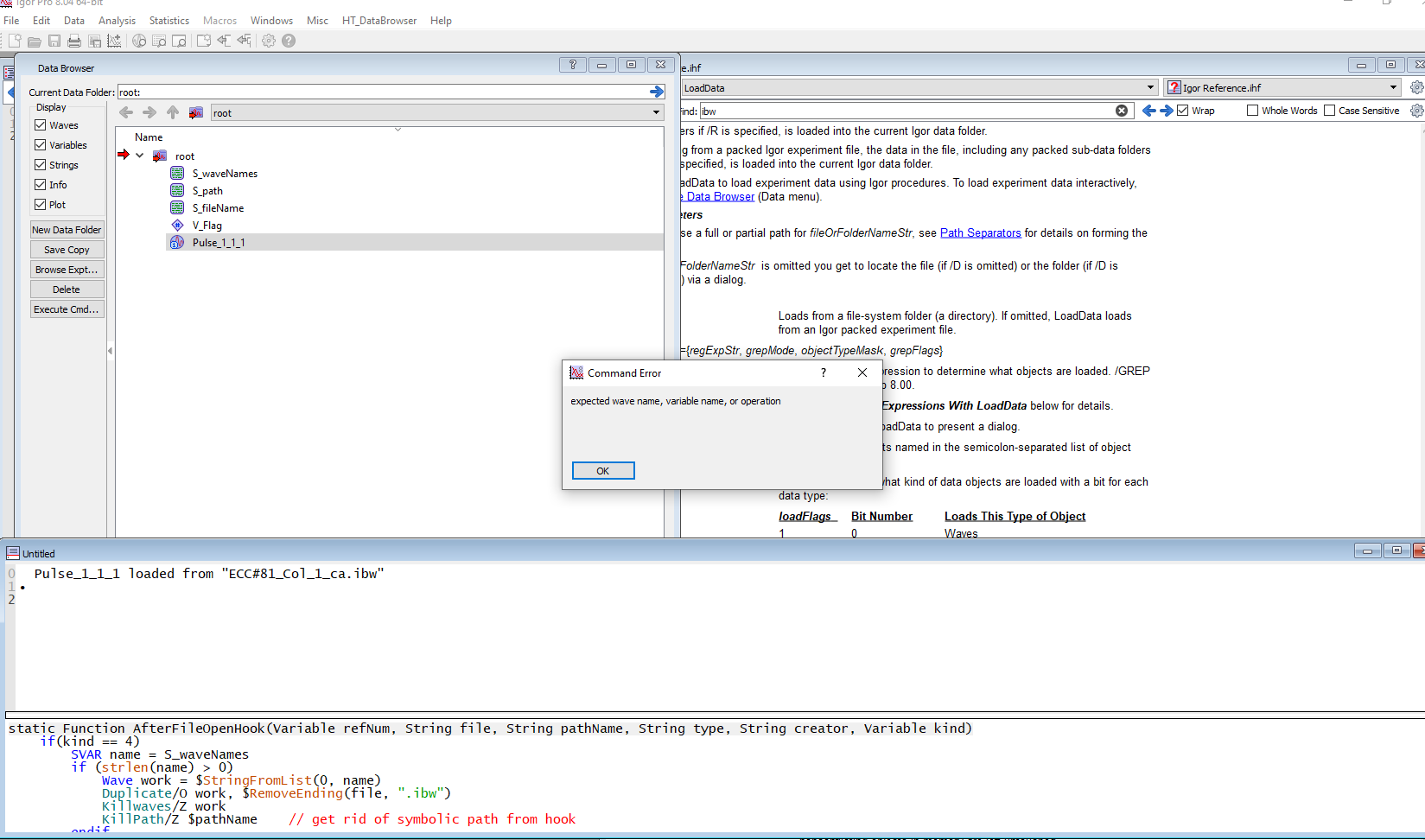Image resolution: width=1425 pixels, height=840 pixels.
Task: Click the Print toolbar icon
Action: 74,41
